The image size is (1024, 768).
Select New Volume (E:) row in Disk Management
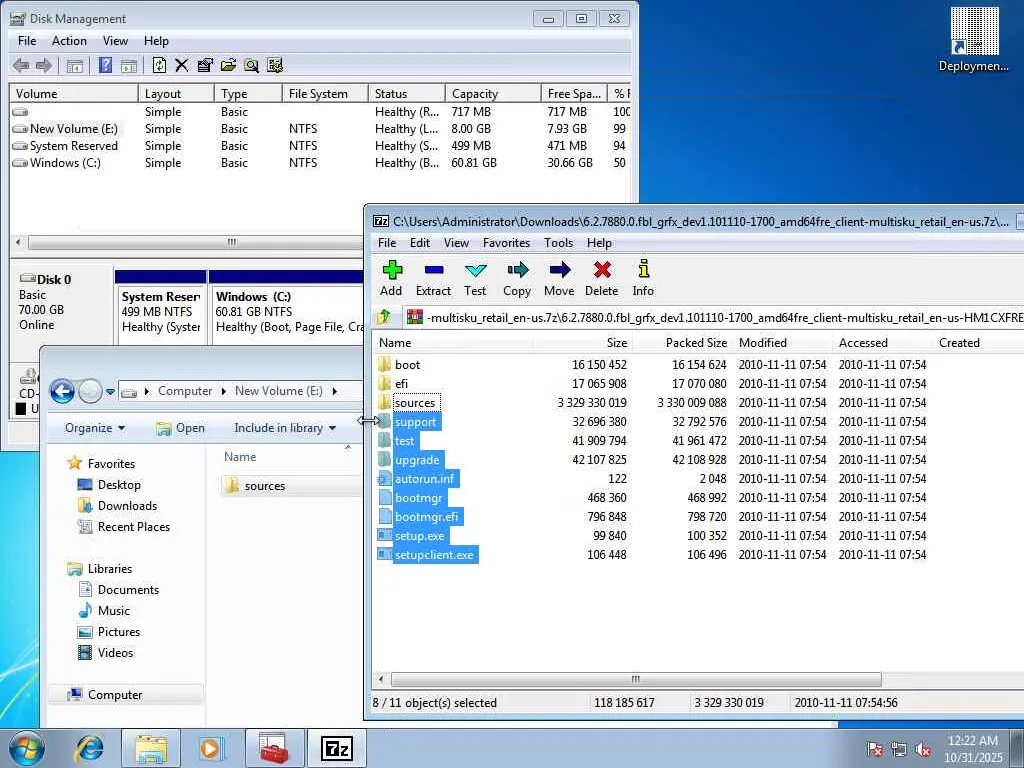click(x=320, y=129)
